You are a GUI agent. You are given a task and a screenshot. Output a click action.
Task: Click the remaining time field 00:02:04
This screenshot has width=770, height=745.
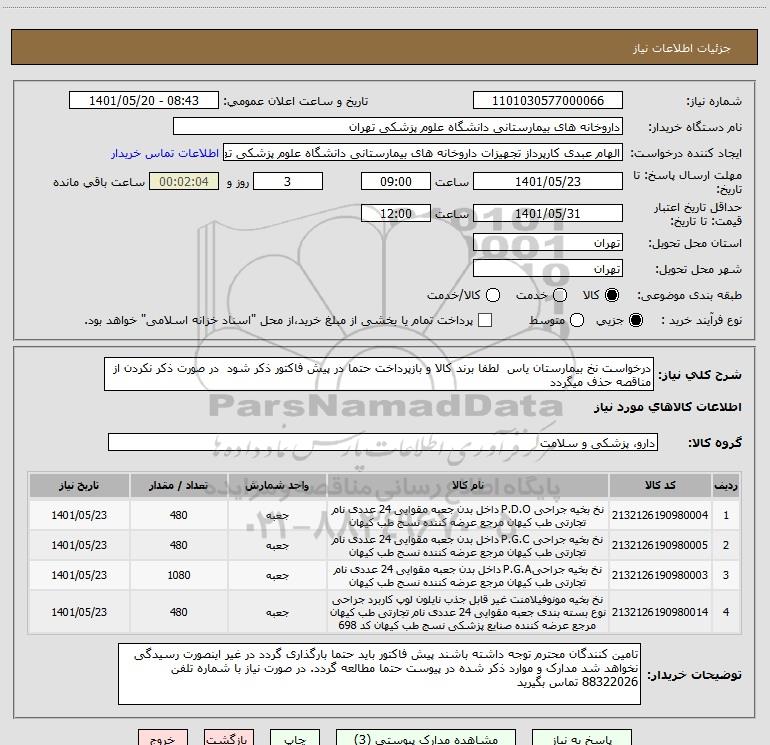tap(184, 181)
